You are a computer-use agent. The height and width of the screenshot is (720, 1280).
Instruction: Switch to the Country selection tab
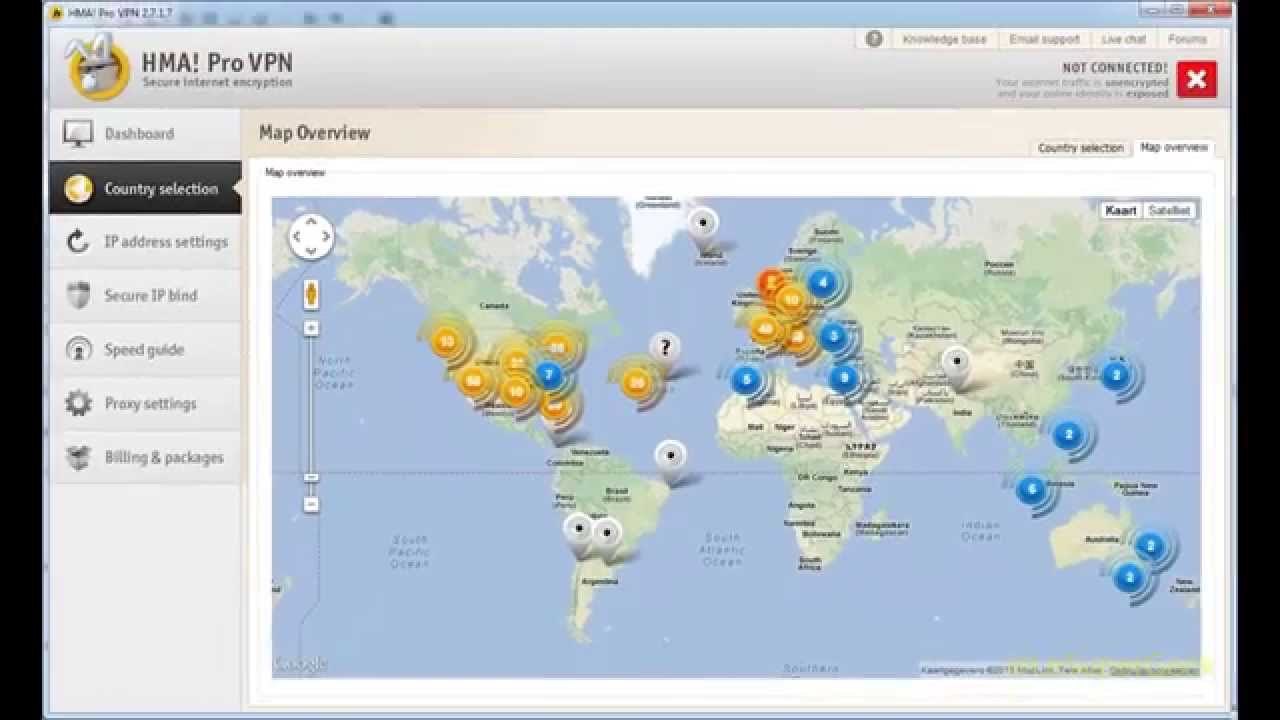click(x=1080, y=148)
